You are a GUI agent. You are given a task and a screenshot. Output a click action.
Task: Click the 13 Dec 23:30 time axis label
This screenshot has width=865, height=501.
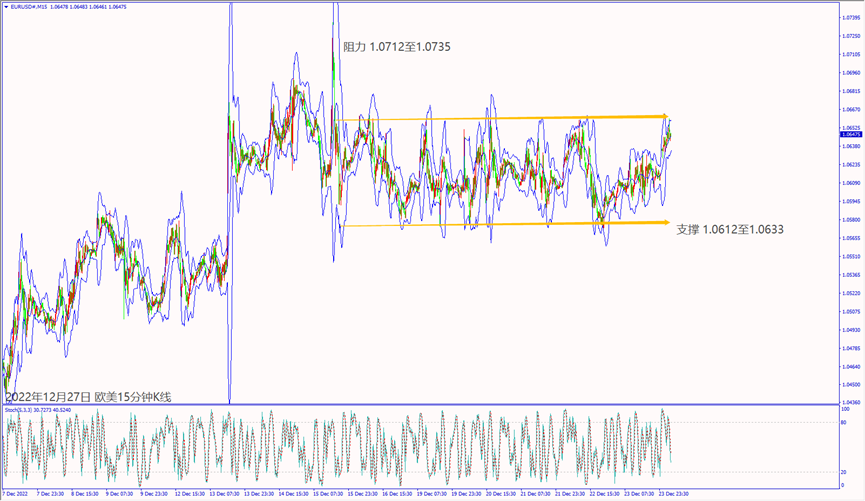click(x=258, y=493)
